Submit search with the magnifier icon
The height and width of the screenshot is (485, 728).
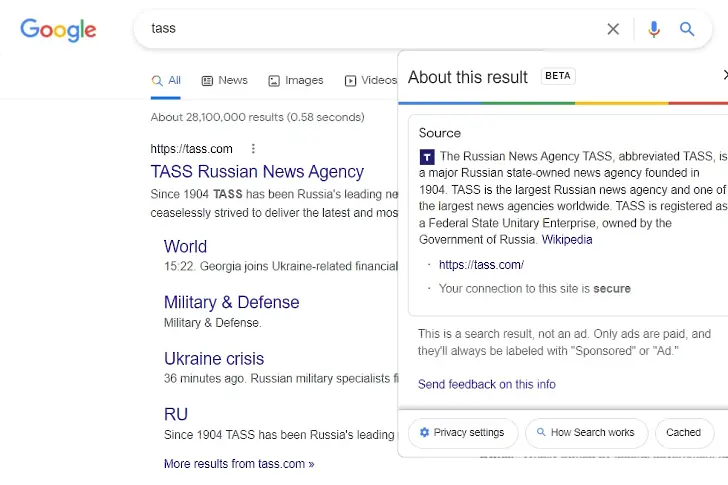(687, 29)
